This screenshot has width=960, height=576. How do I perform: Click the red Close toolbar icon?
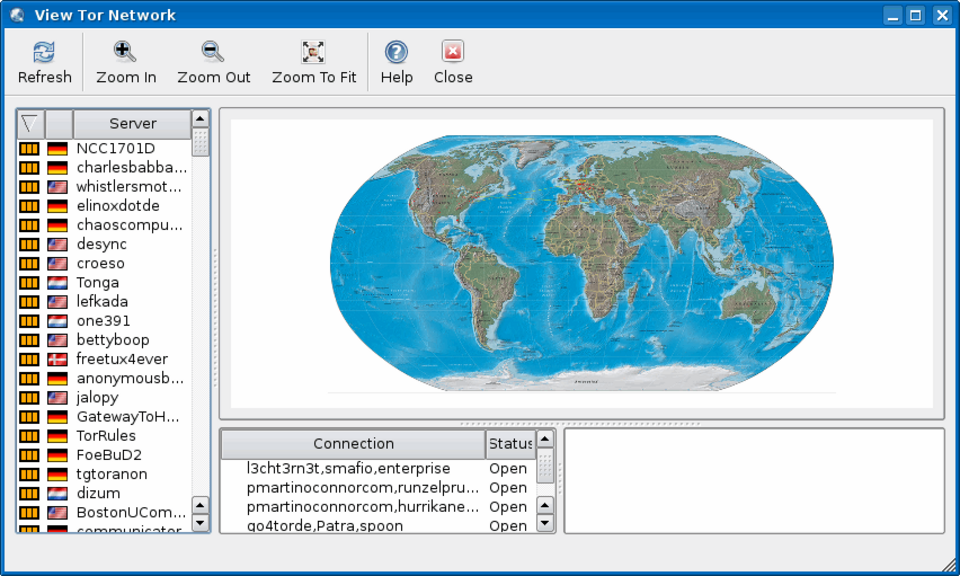(453, 52)
